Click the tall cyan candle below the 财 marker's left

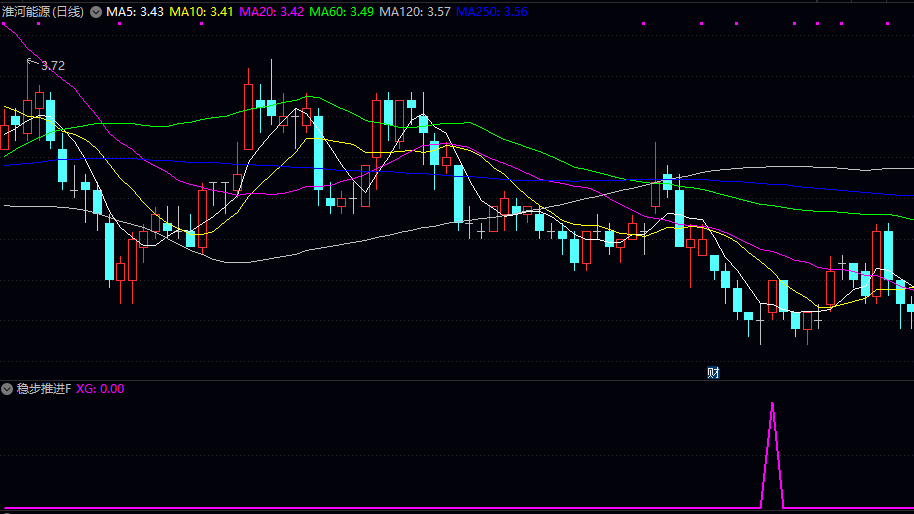click(x=679, y=217)
